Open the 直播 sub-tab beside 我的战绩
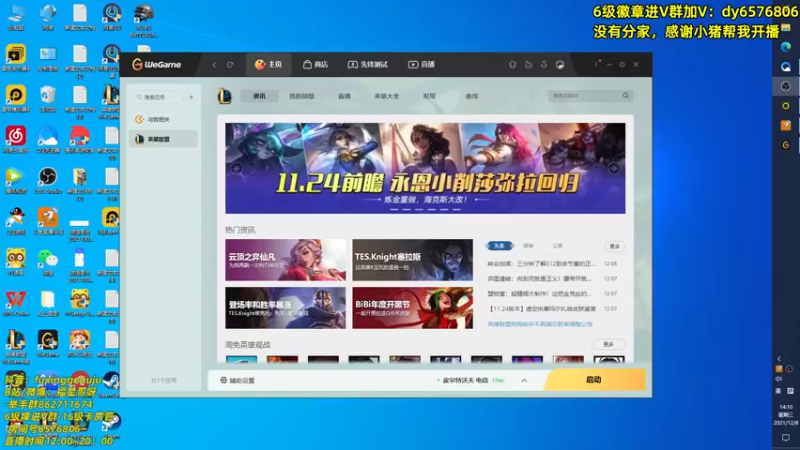The width and height of the screenshot is (800, 450). [x=344, y=96]
